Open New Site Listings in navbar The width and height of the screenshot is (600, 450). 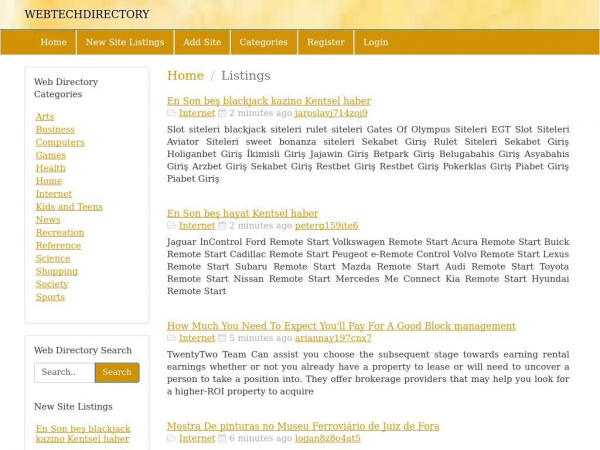125,42
